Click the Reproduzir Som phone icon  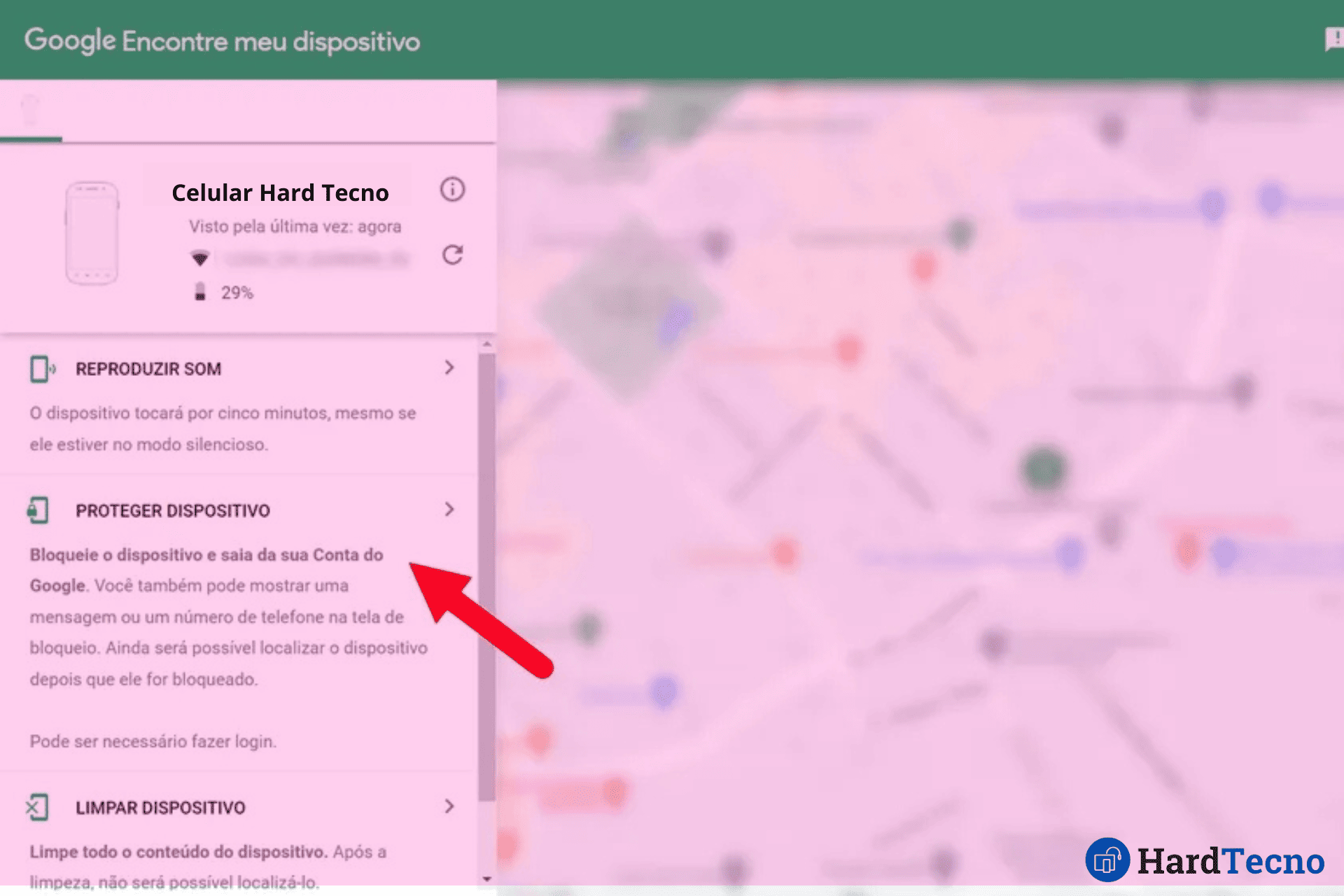coord(42,369)
